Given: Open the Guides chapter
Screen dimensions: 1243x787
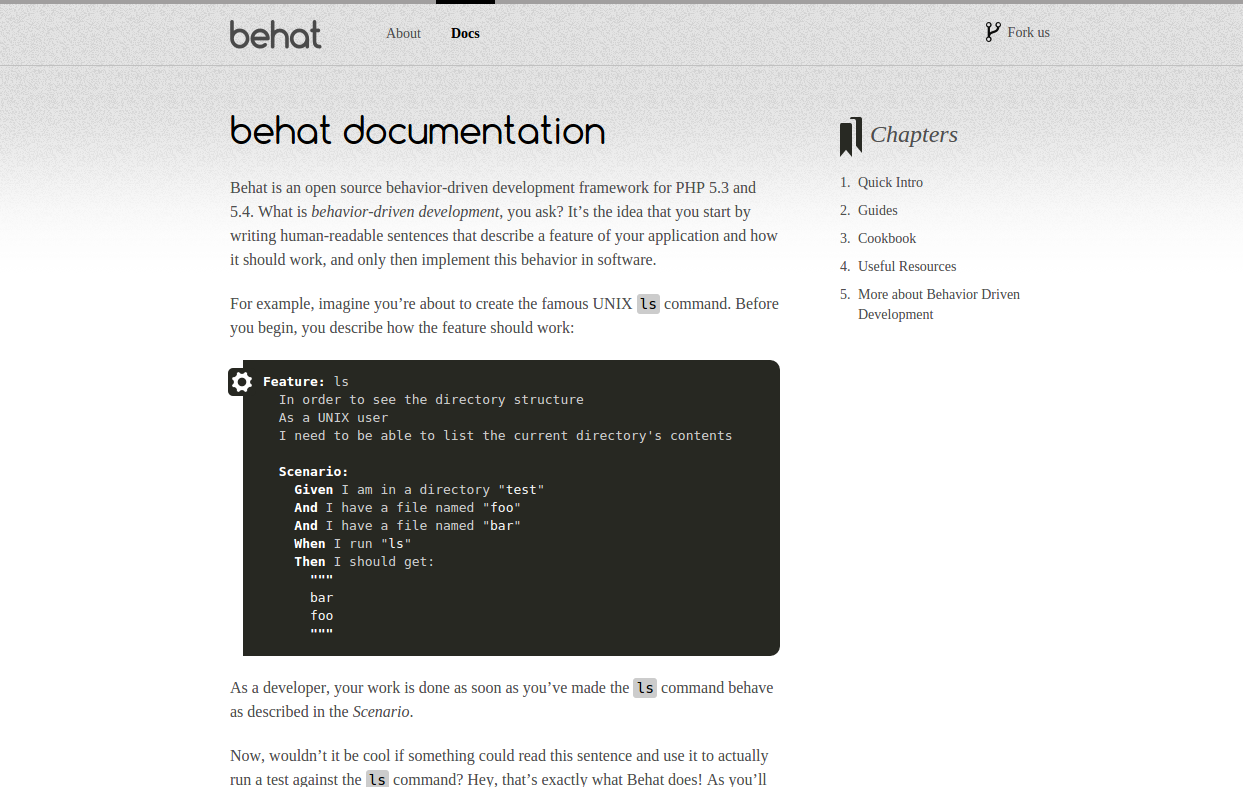Looking at the screenshot, I should click(x=878, y=210).
